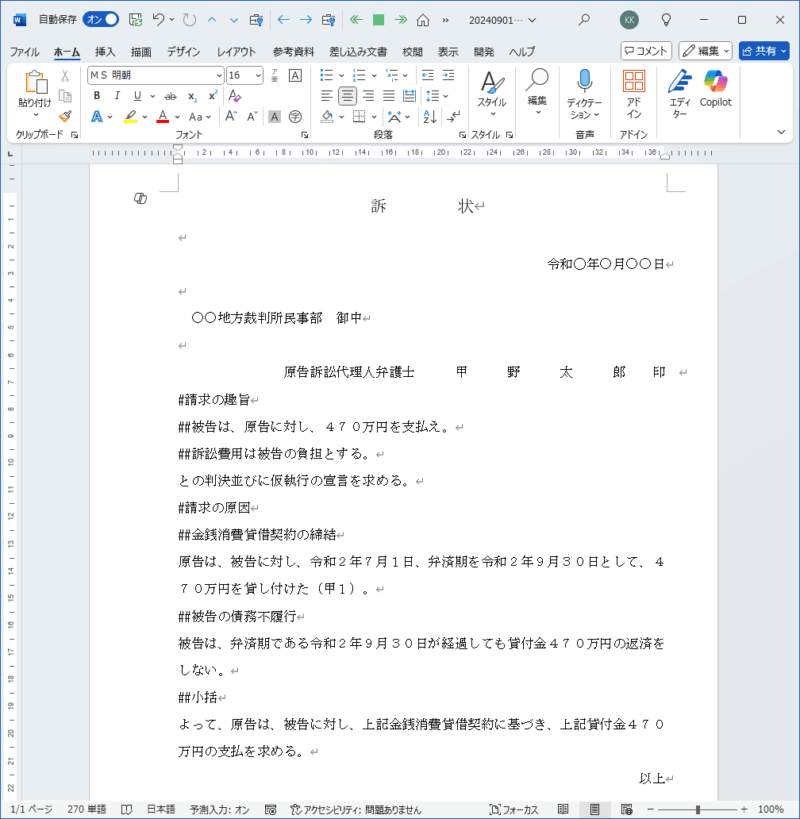Open the search magnifier in title bar
The height and width of the screenshot is (819, 800).
(584, 20)
